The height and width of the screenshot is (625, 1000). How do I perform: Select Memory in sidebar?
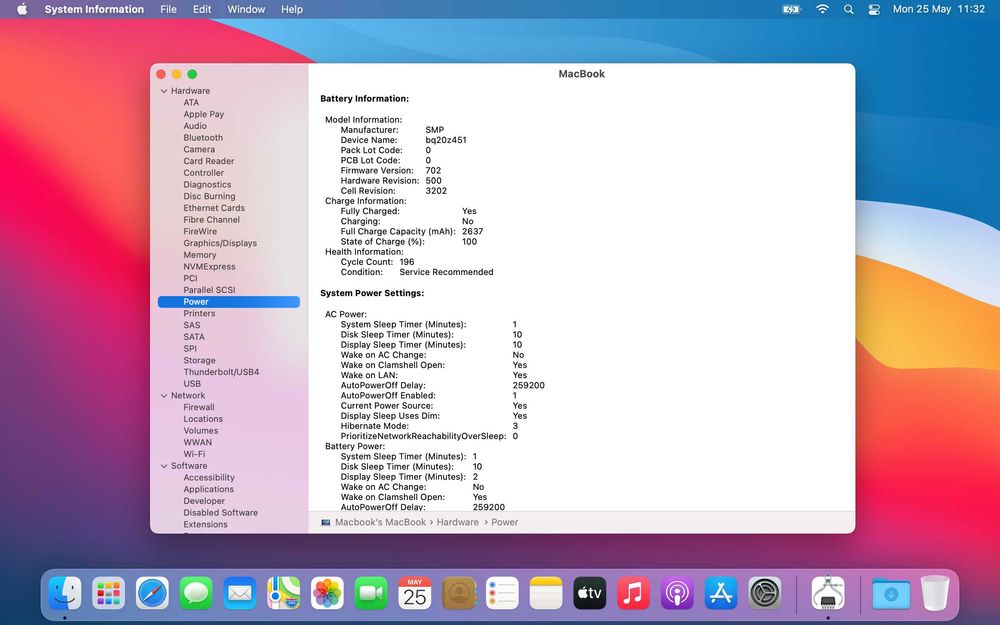pos(200,254)
